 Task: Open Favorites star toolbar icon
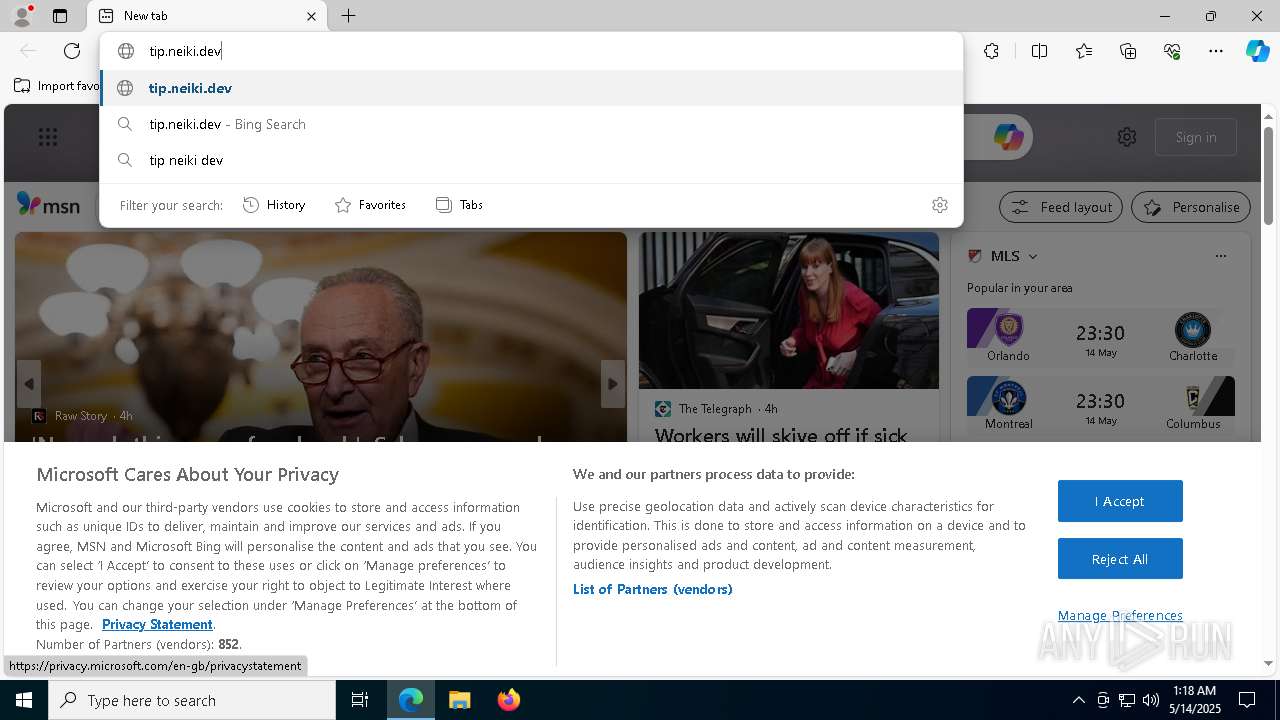click(x=1084, y=51)
